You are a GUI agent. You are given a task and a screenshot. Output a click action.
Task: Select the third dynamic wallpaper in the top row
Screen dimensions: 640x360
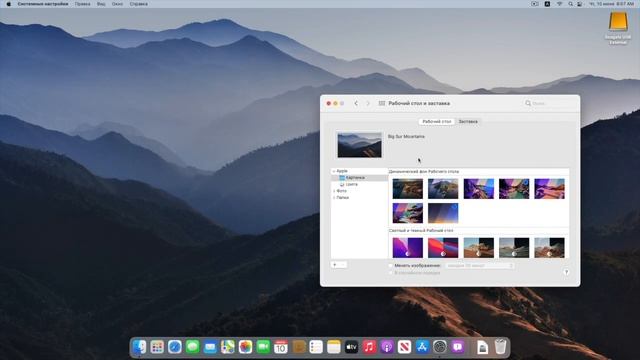click(479, 189)
